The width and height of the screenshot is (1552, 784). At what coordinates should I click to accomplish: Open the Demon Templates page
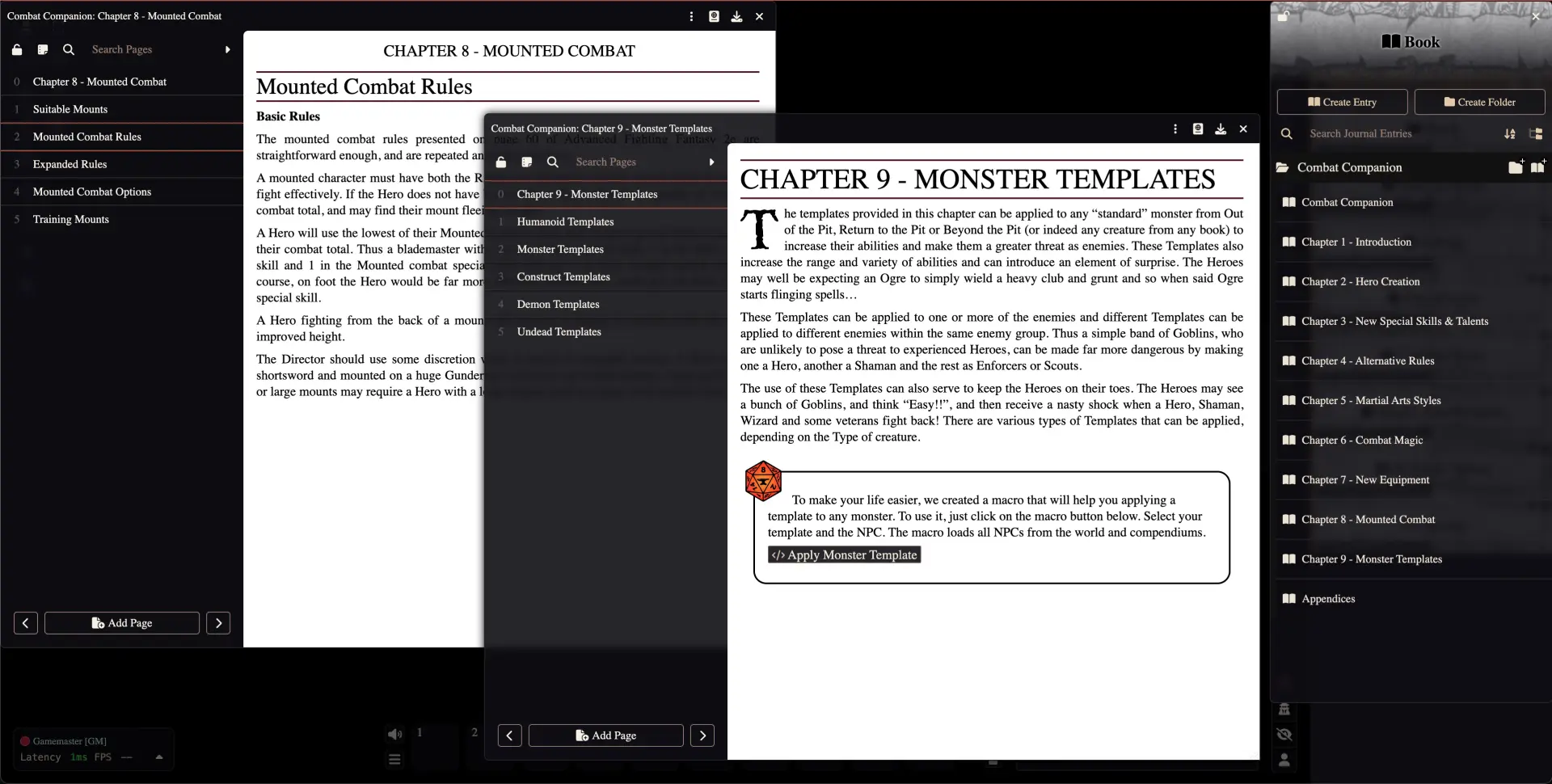pos(558,305)
